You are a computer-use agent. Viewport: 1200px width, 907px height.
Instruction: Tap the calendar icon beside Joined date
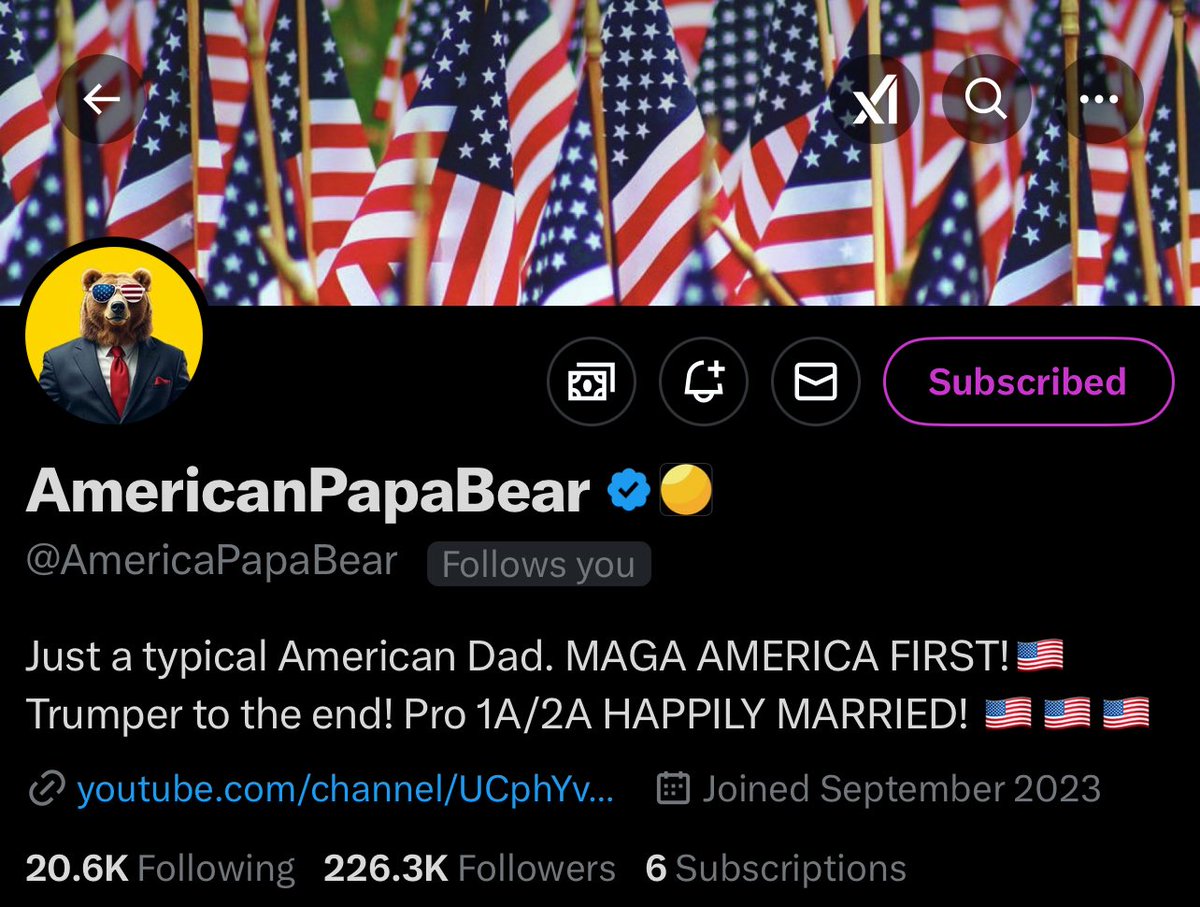[x=673, y=789]
